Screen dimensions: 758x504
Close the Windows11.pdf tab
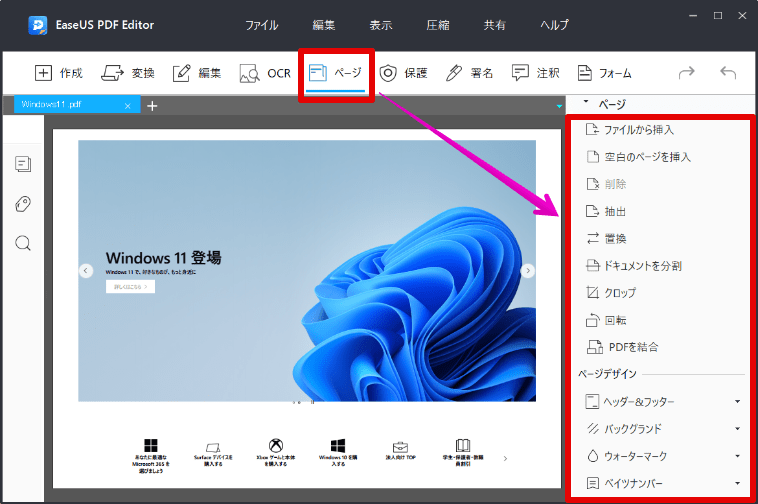pos(128,106)
